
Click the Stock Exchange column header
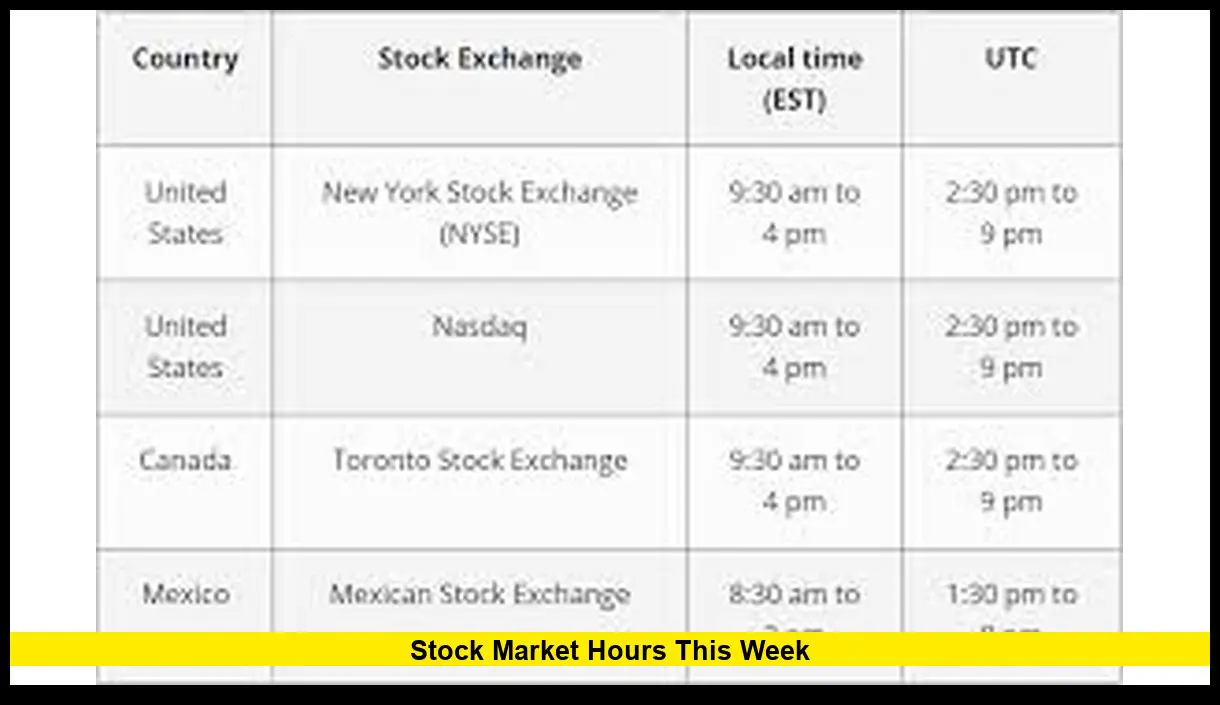click(x=479, y=59)
